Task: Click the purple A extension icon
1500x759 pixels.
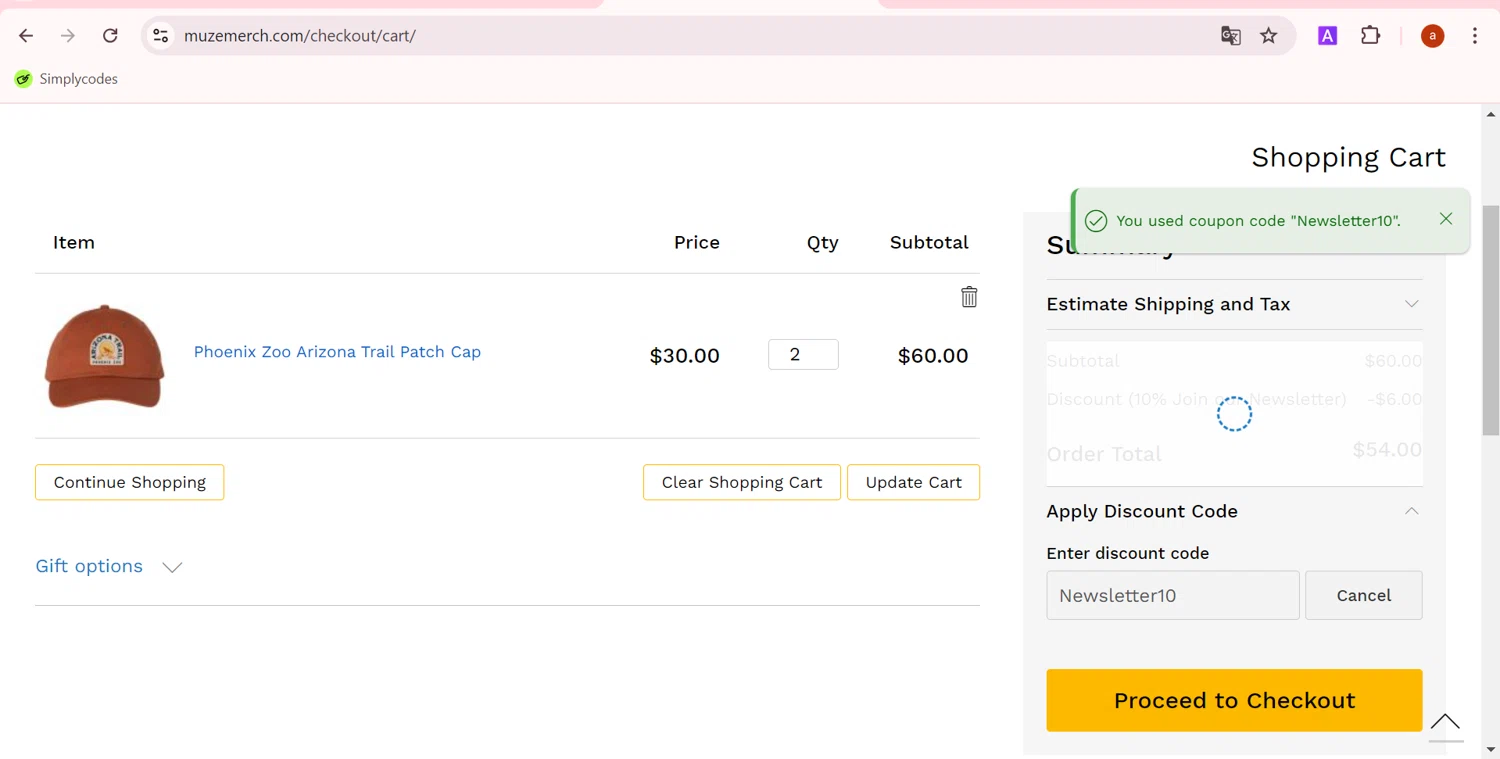Action: pyautogui.click(x=1327, y=36)
